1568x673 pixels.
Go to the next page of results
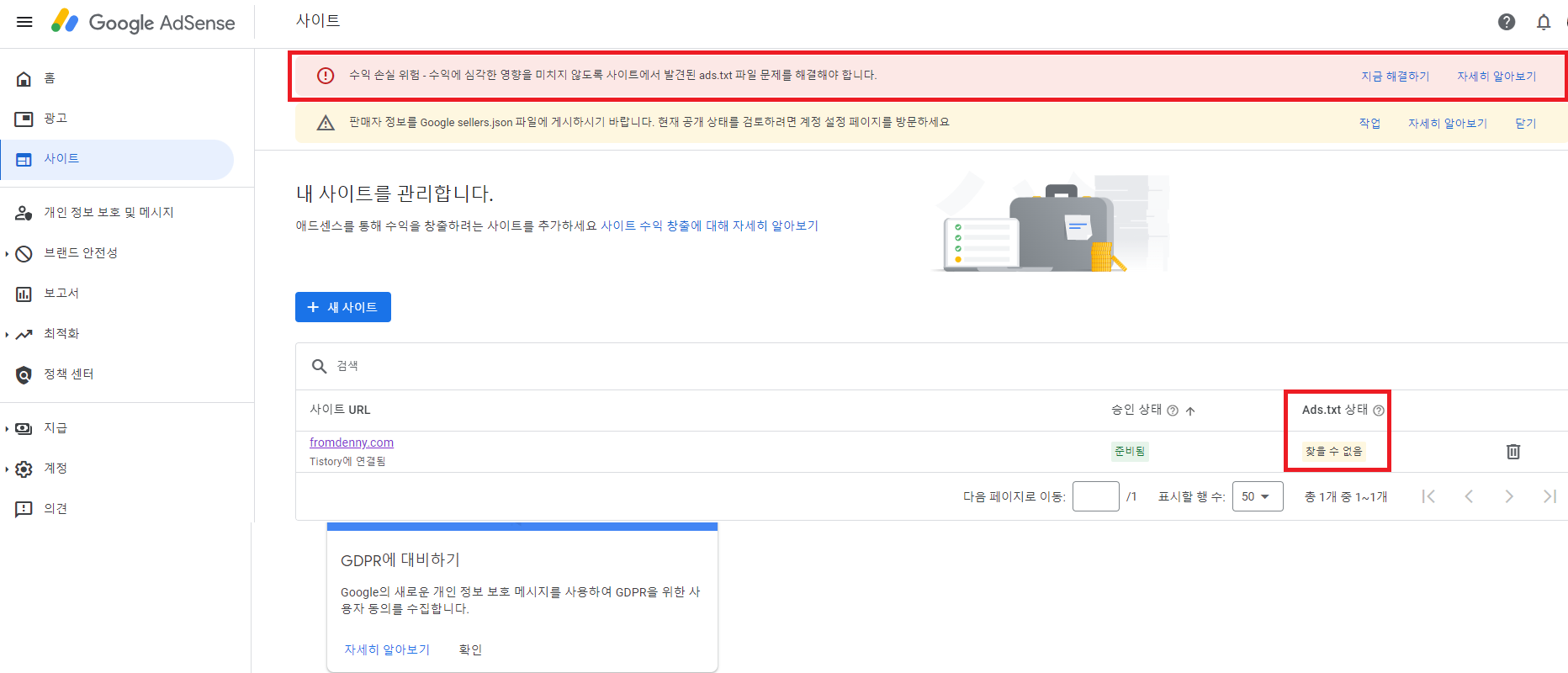[1509, 496]
